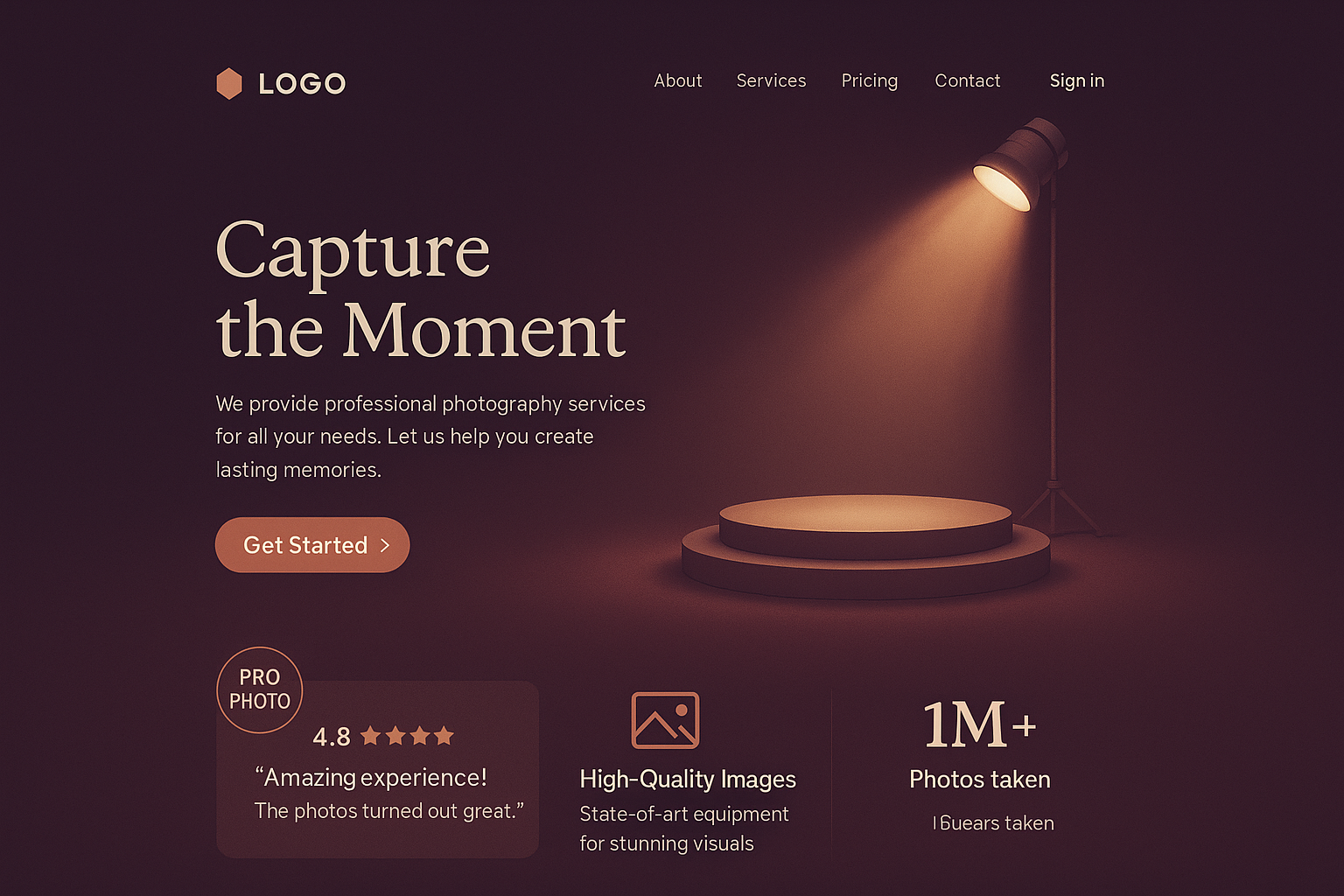The width and height of the screenshot is (1344, 896).
Task: Click the Get Started button
Action: [312, 545]
